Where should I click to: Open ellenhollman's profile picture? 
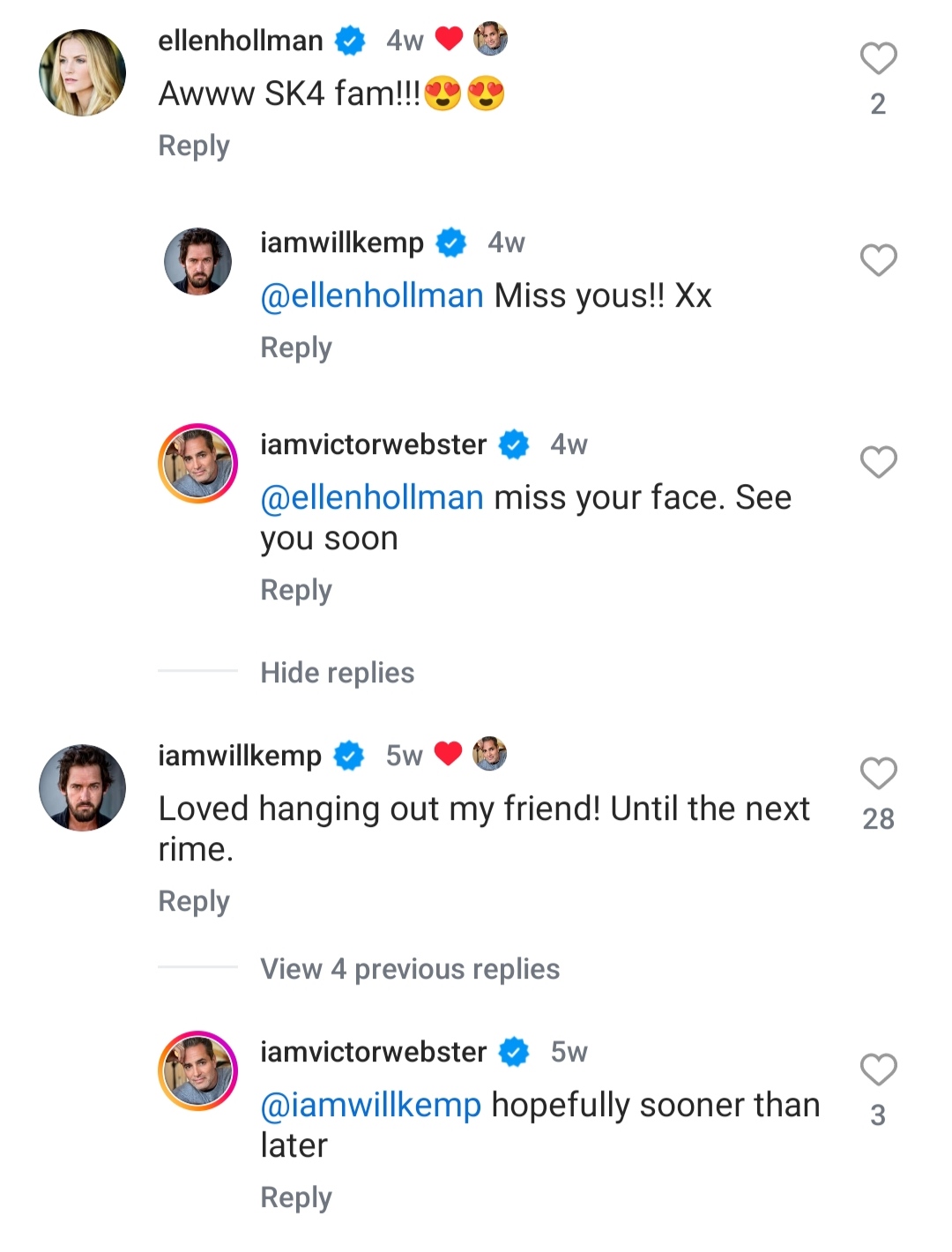[x=83, y=73]
